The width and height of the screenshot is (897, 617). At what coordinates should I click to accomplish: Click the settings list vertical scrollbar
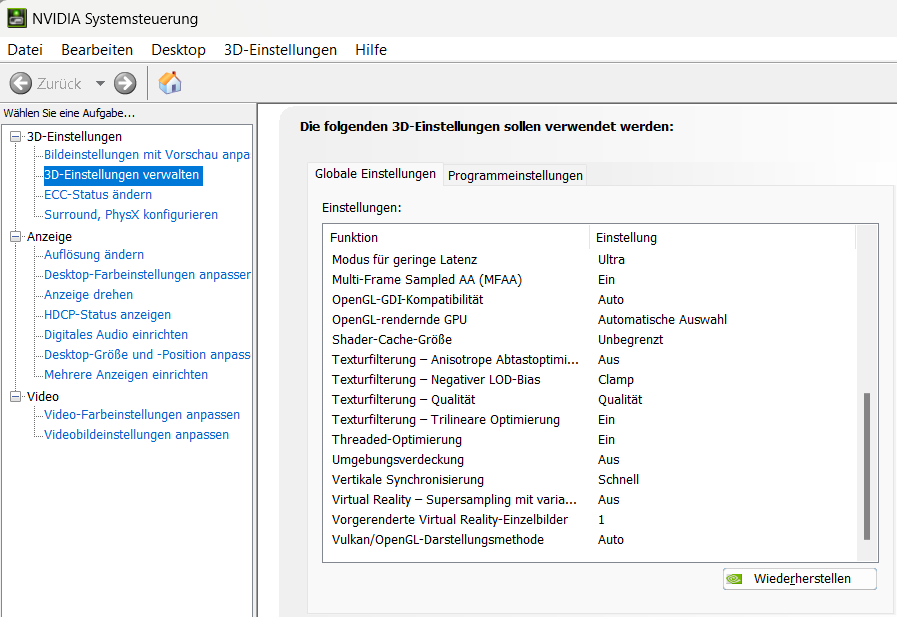(867, 393)
